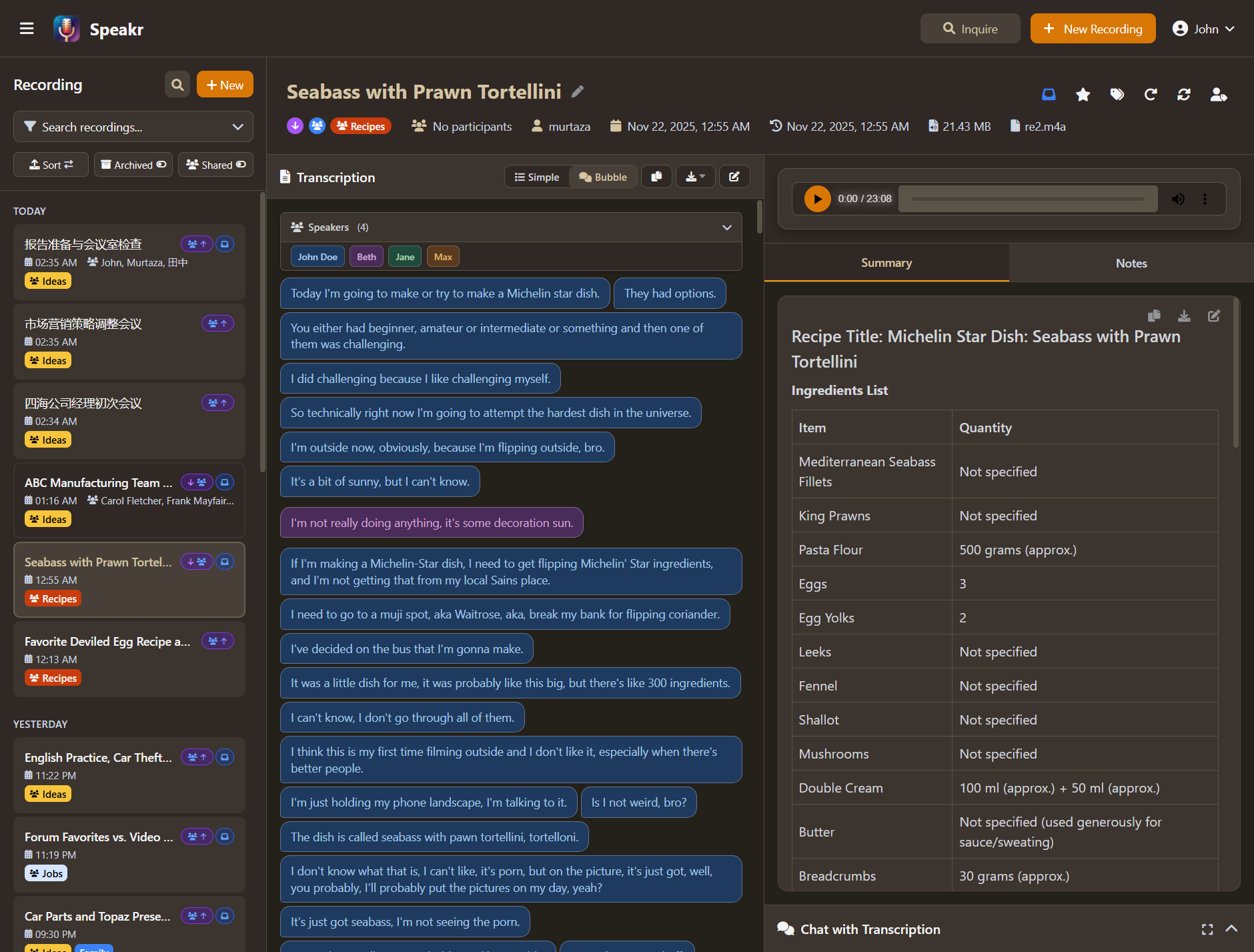This screenshot has height=952, width=1254.
Task: Select the Summary tab
Action: [x=886, y=263]
